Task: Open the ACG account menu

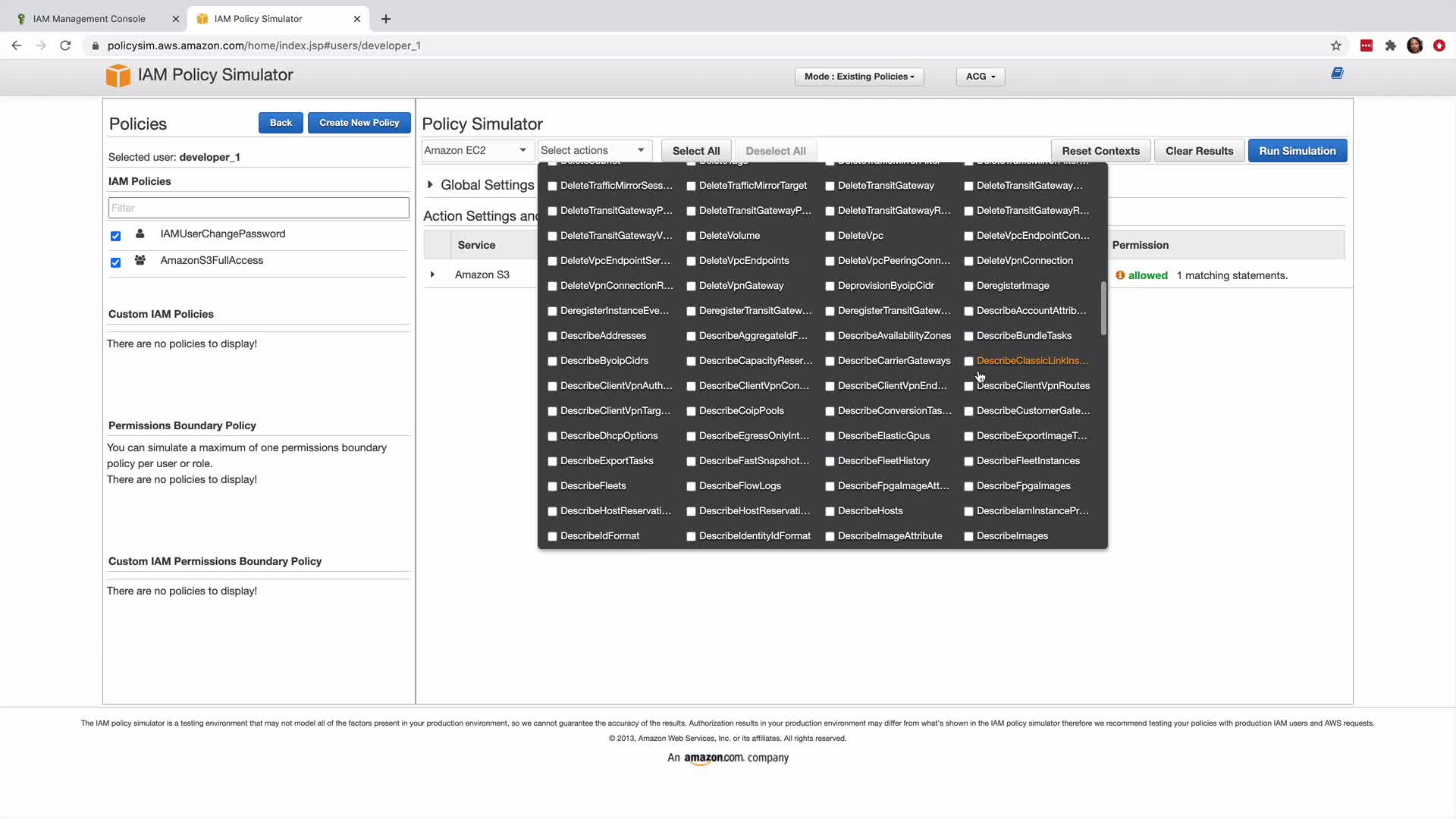Action: (980, 77)
